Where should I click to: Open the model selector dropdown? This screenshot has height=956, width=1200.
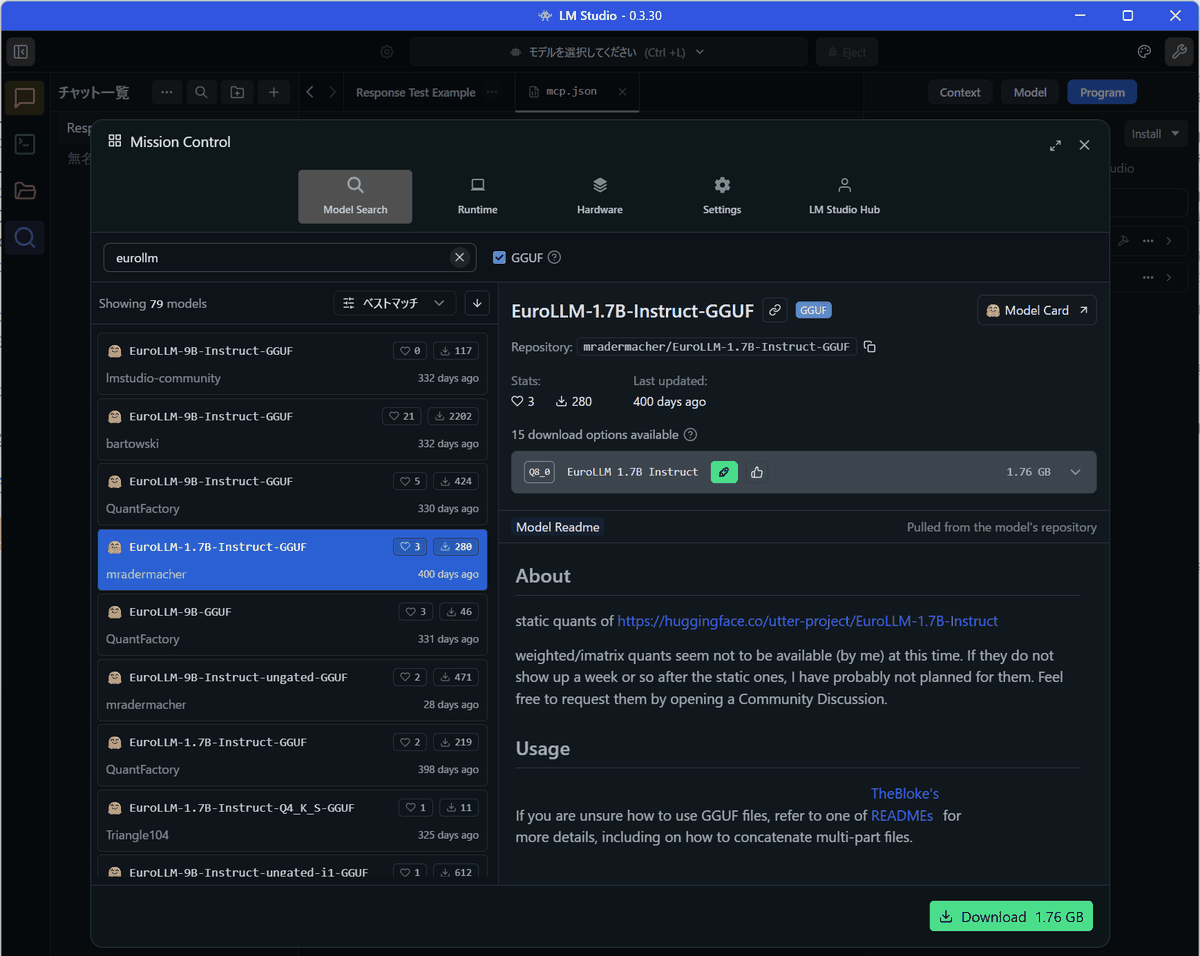pyautogui.click(x=607, y=52)
